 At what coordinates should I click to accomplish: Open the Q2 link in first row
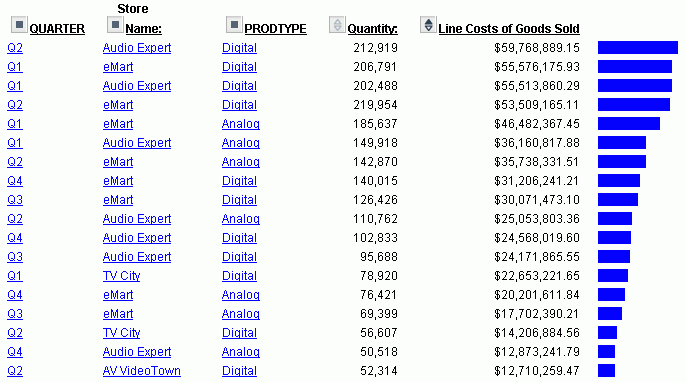pyautogui.click(x=15, y=48)
